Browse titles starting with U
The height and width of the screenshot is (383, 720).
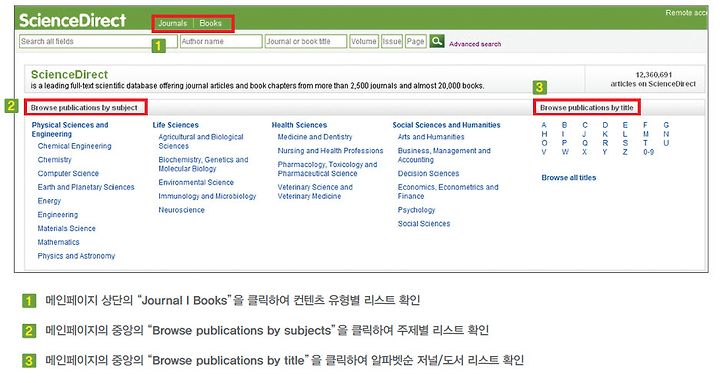click(x=666, y=143)
